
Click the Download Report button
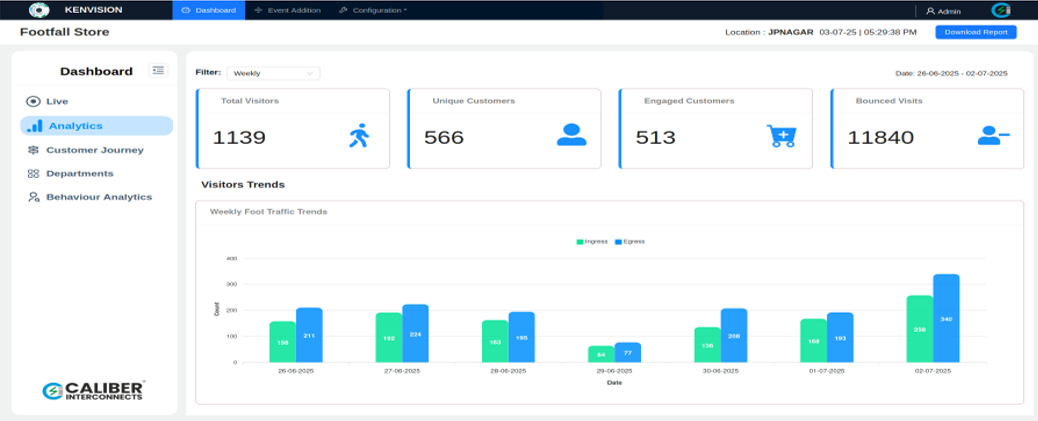point(975,32)
